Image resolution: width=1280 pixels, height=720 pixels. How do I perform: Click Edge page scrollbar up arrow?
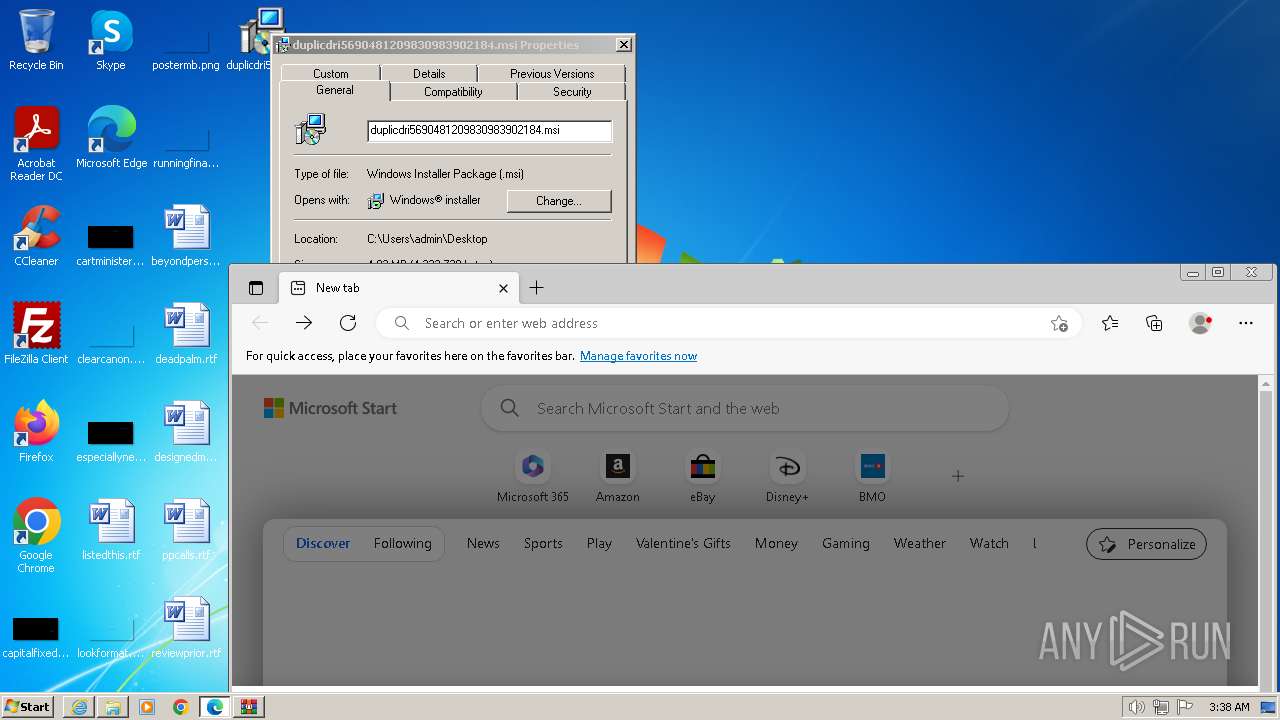(x=1266, y=384)
